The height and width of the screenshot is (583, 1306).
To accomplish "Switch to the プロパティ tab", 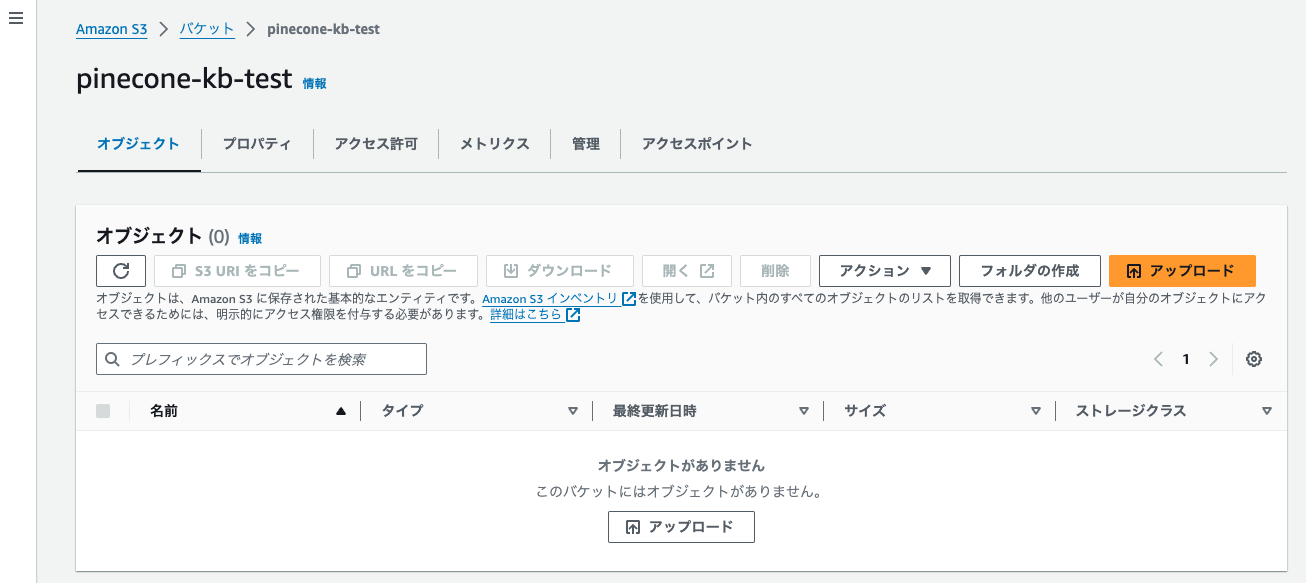I will click(x=257, y=144).
